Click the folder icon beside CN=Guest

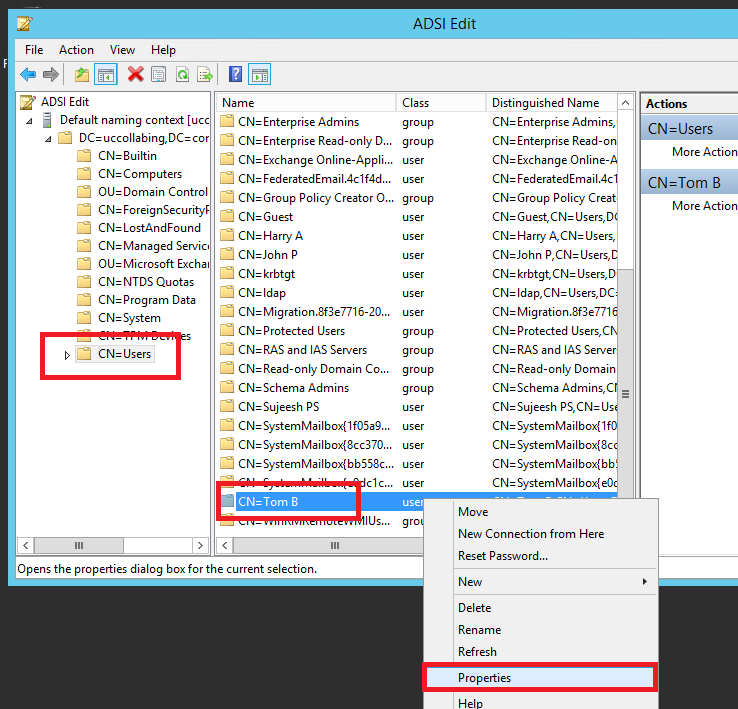[x=227, y=217]
